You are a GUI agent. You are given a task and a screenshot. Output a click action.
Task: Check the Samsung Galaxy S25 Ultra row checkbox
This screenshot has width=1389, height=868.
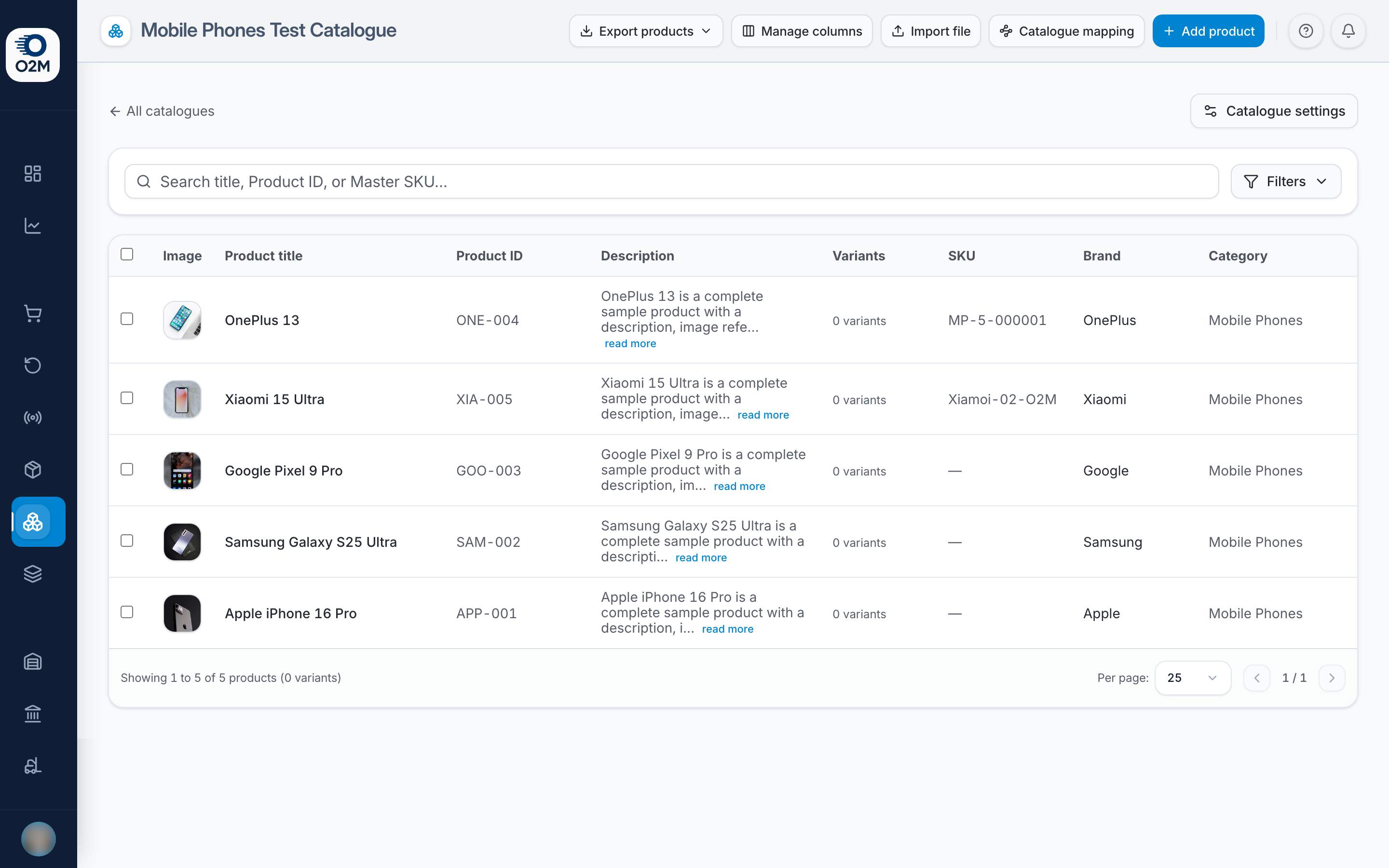point(127,541)
